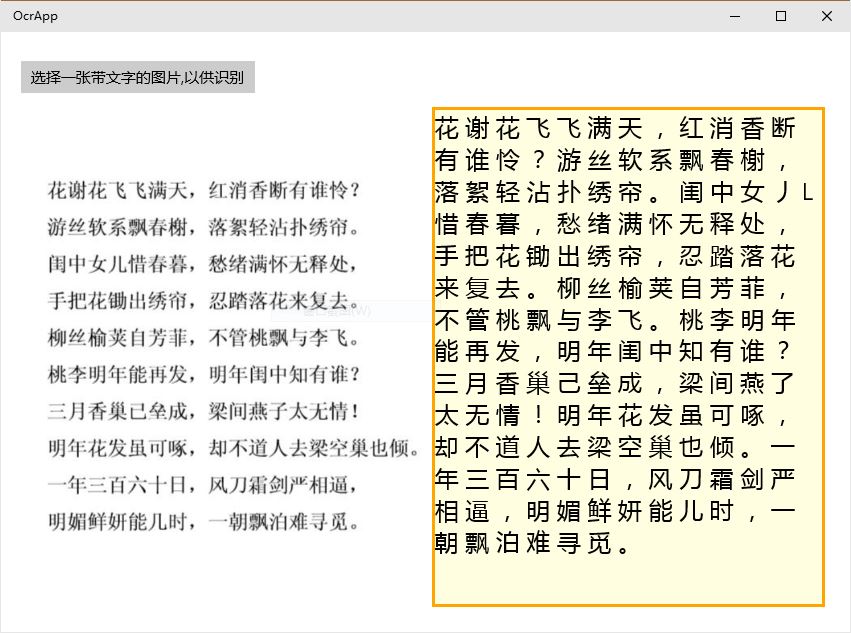Viewport: 851px width, 633px height.
Task: Click OCR result last line 朝飘泊难寻觅。
Action: point(533,543)
